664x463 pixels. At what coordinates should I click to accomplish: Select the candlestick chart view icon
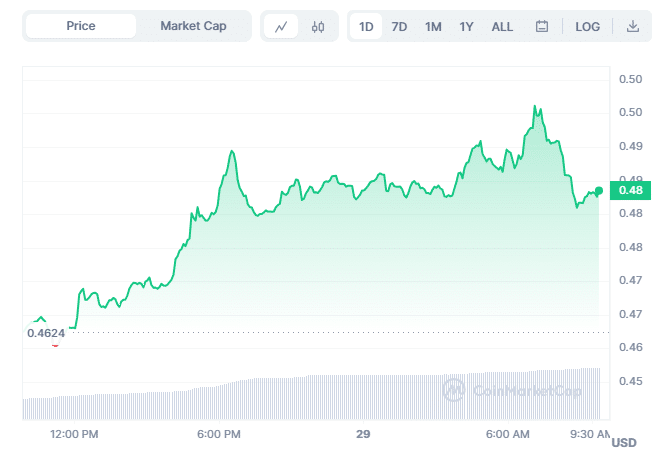318,27
